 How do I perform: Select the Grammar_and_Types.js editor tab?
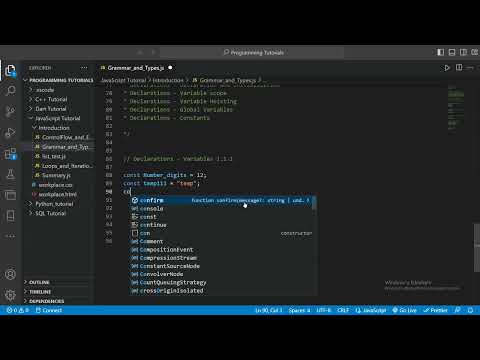[137, 68]
